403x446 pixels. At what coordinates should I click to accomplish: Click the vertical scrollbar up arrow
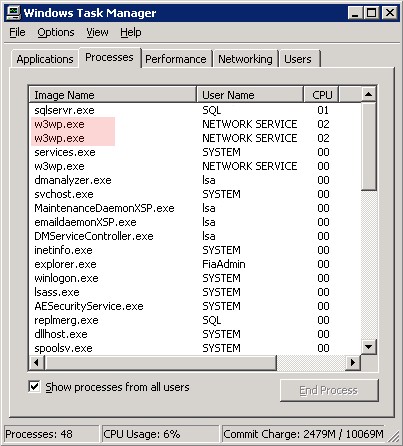coord(368,94)
